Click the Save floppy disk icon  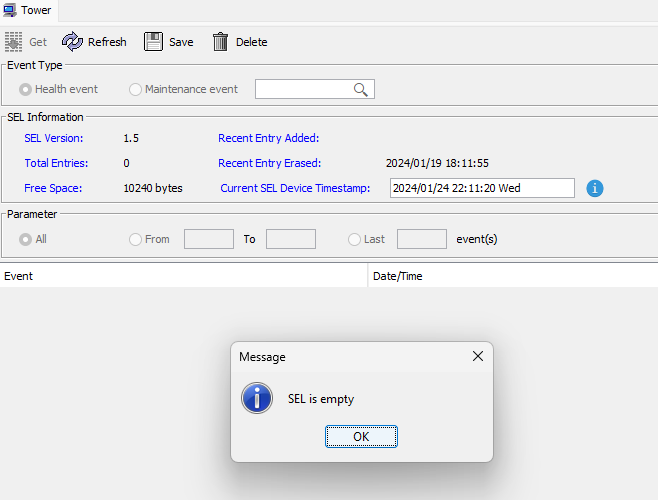153,42
